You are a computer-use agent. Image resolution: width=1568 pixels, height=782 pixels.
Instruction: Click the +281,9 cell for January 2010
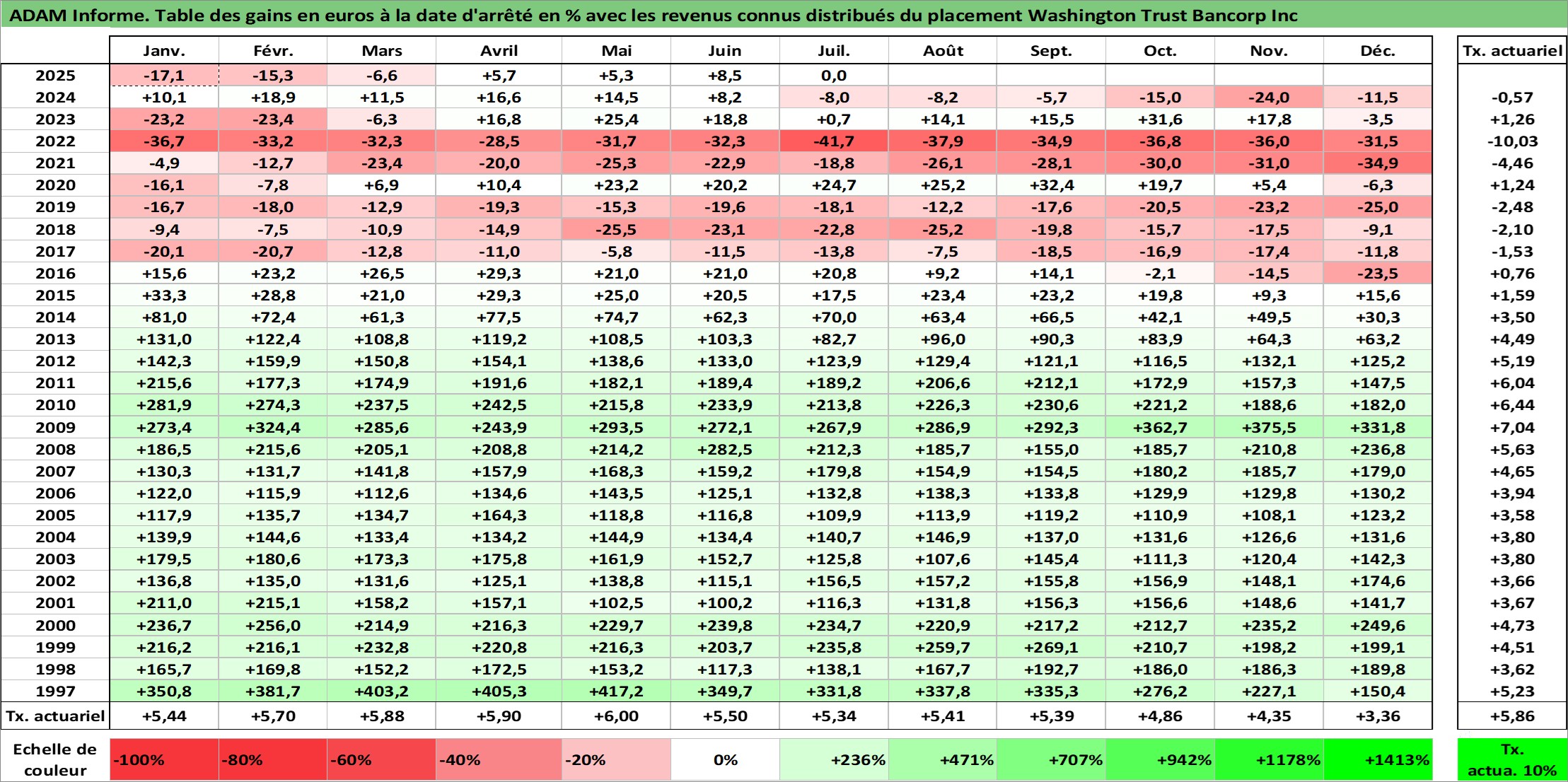(x=164, y=405)
